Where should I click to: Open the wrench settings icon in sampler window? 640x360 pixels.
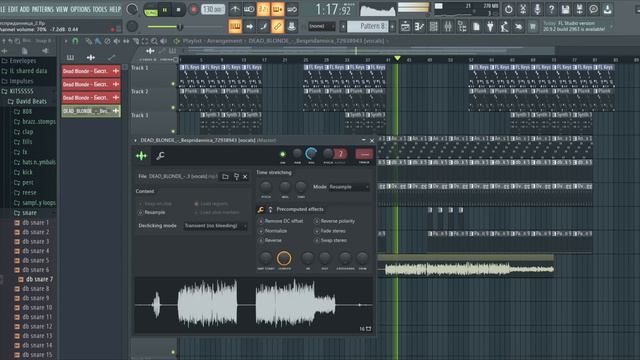click(160, 156)
